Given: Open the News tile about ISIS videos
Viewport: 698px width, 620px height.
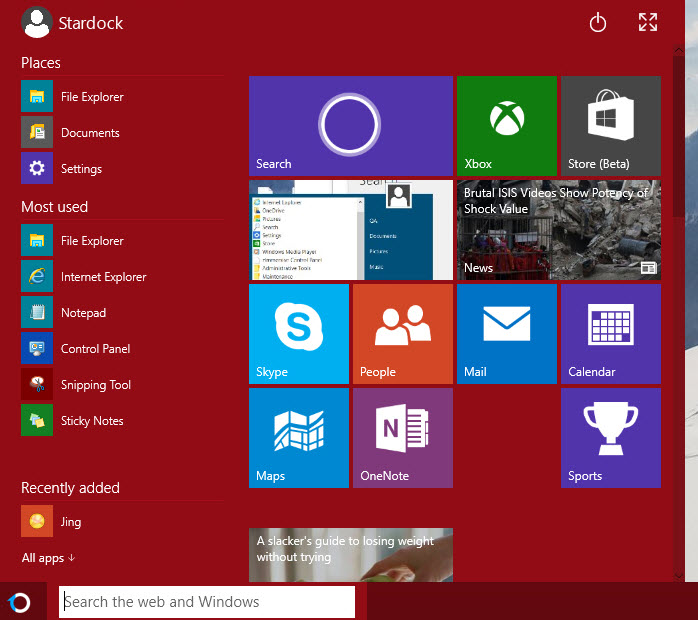Looking at the screenshot, I should (559, 230).
